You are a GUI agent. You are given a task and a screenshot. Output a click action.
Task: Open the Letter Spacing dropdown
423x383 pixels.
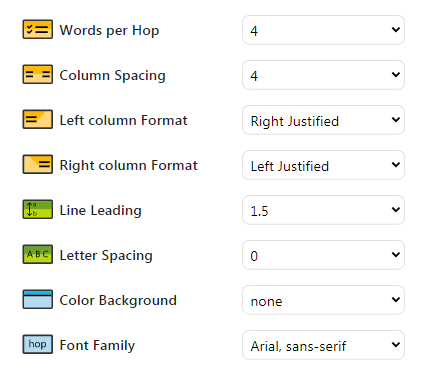[x=323, y=255]
